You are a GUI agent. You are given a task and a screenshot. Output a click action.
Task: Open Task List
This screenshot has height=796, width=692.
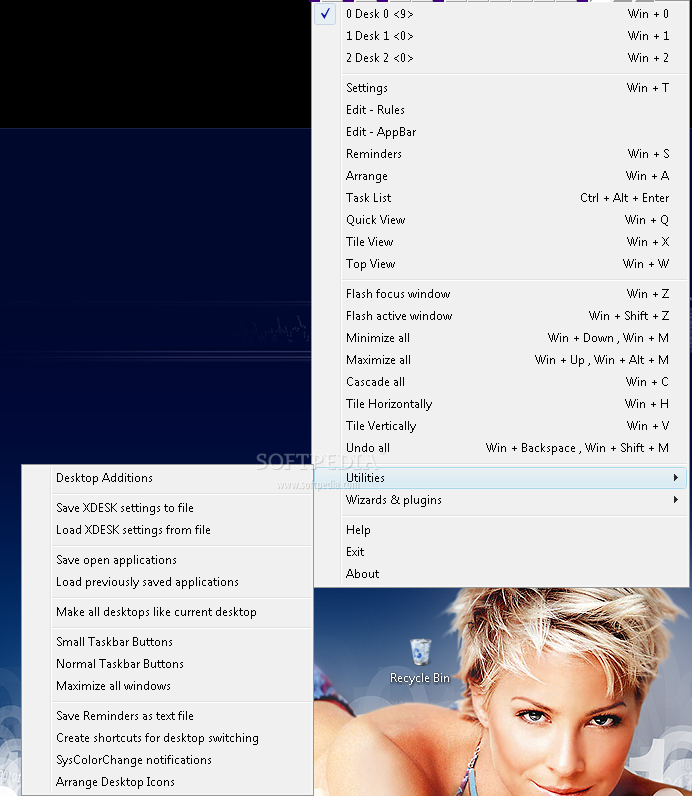coord(500,198)
